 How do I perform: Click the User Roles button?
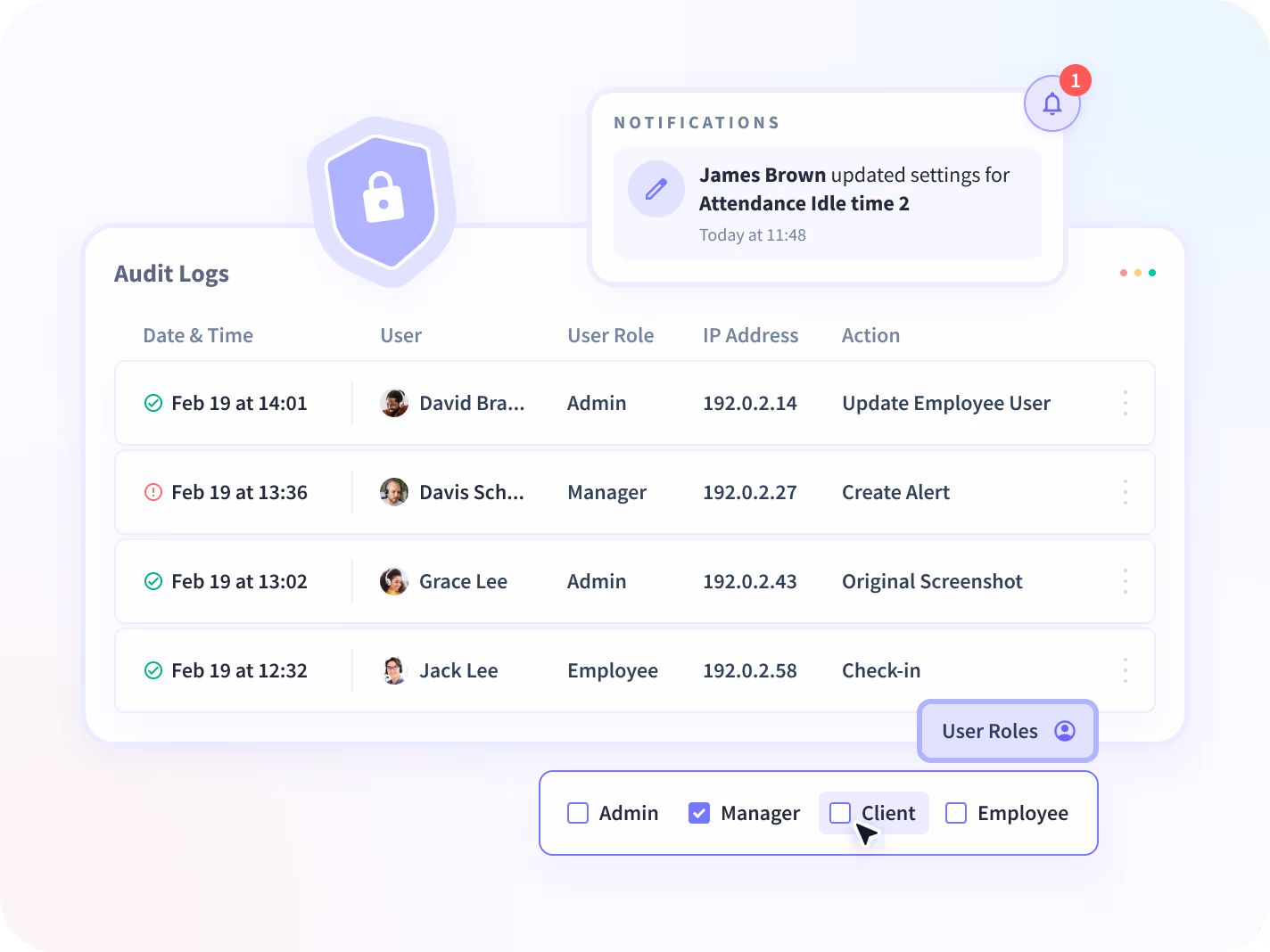tap(1007, 731)
